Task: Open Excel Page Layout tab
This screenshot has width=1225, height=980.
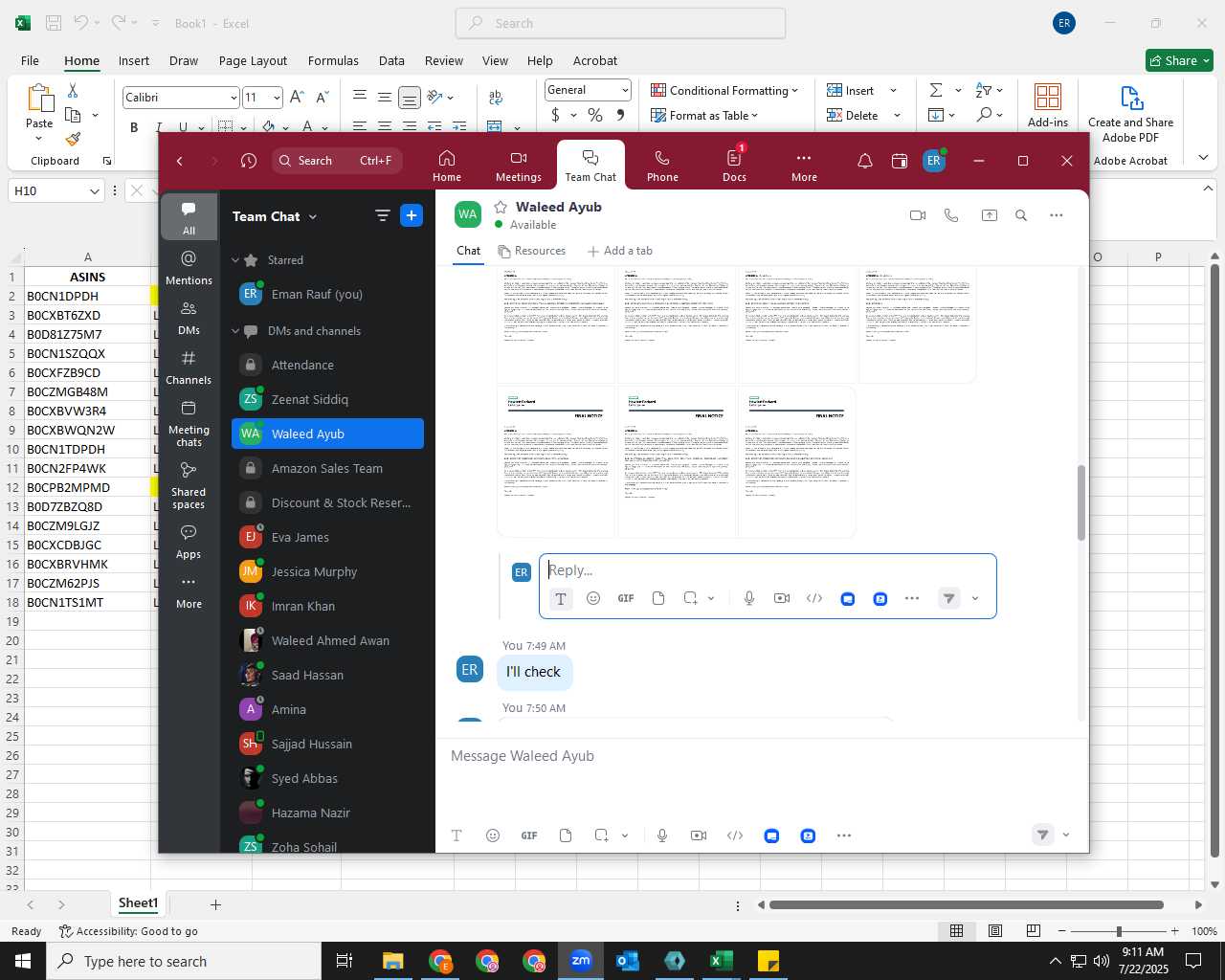Action: (x=253, y=60)
